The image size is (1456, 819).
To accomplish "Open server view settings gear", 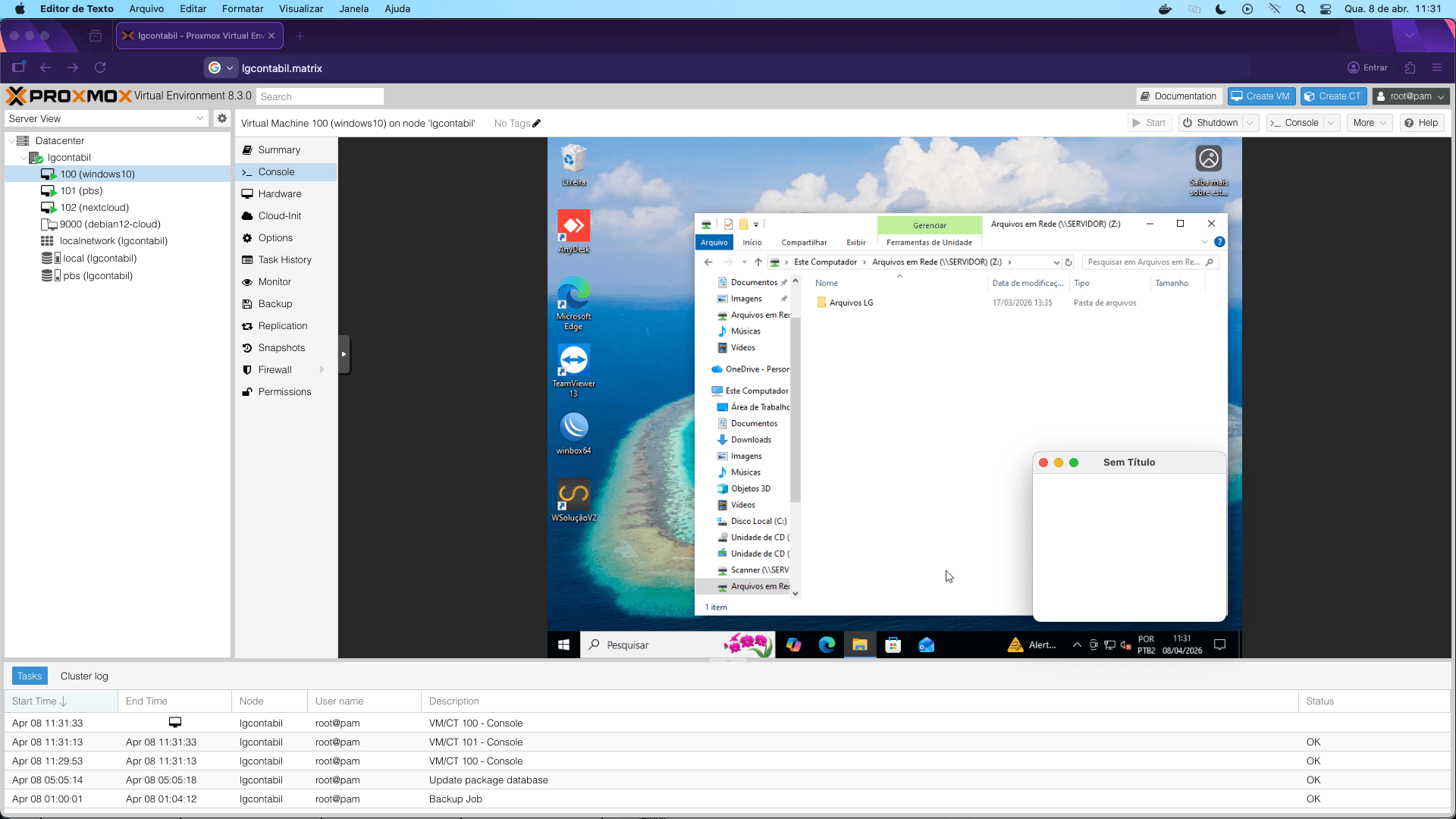I will [x=222, y=118].
